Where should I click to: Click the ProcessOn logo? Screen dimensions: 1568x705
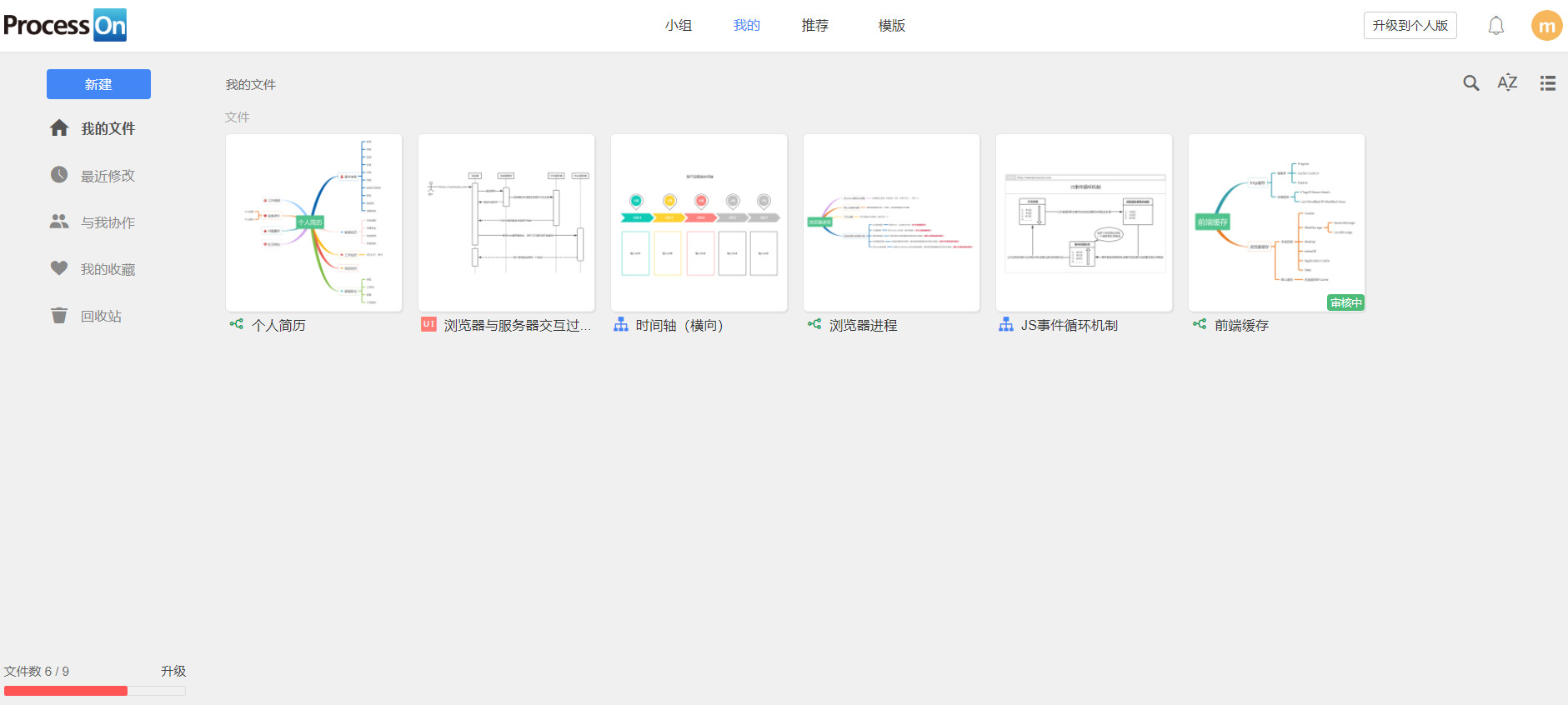[x=65, y=25]
